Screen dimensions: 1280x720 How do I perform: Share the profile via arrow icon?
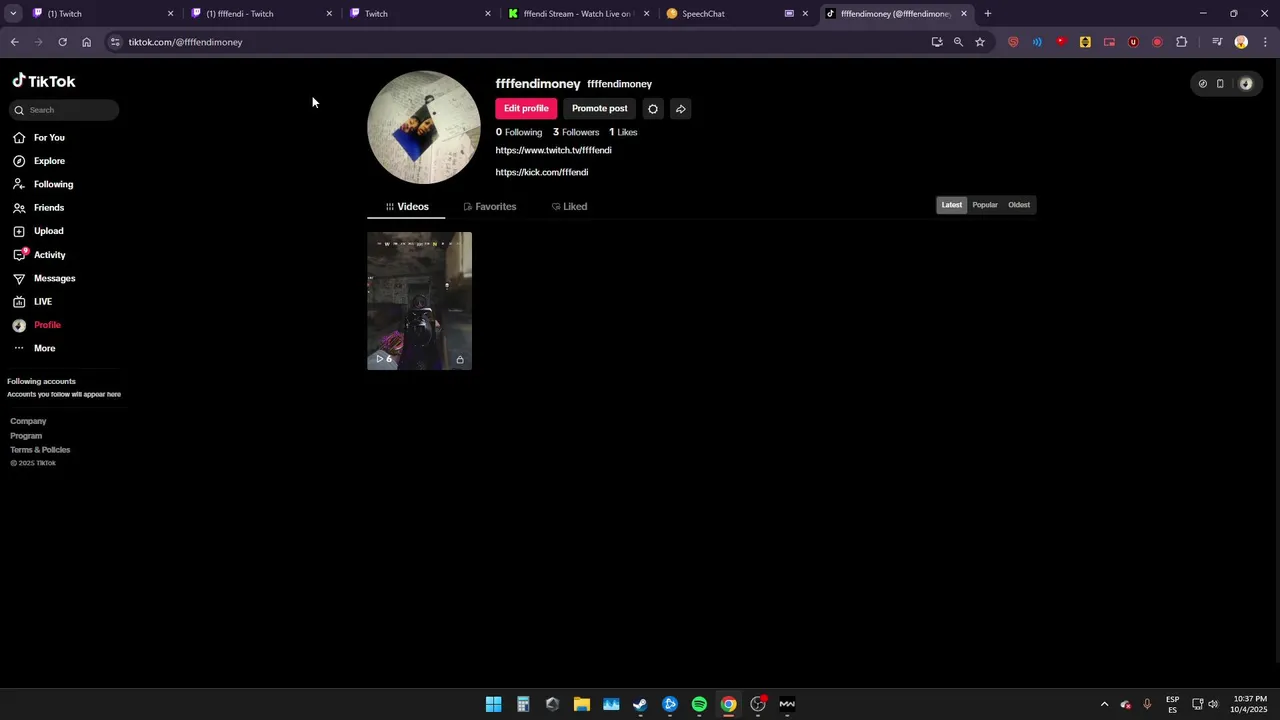click(681, 109)
